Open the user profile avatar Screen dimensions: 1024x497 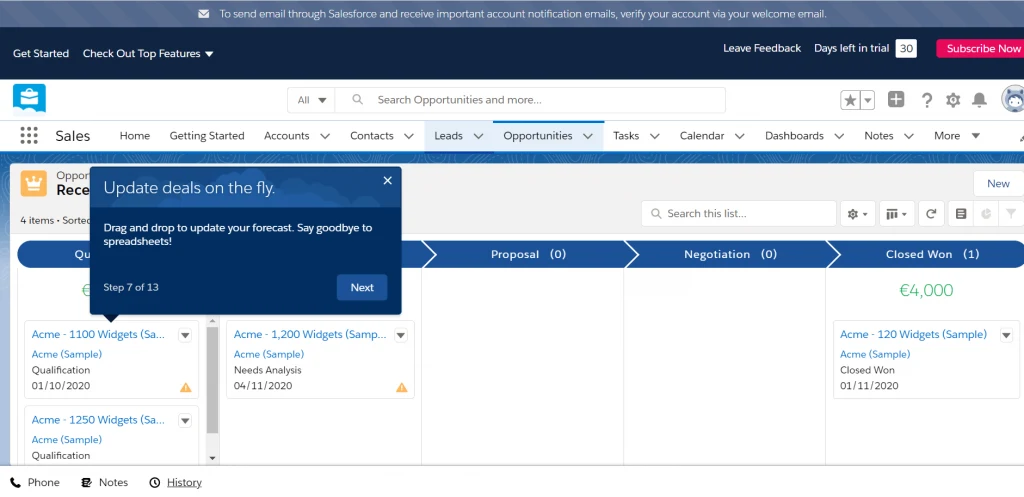pos(1013,99)
